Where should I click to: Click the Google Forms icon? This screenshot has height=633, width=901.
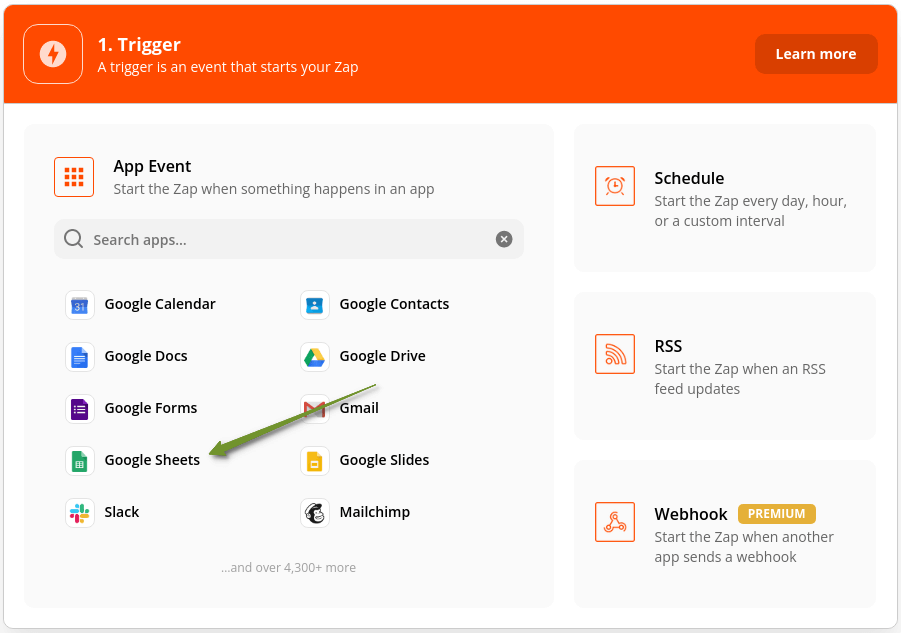click(x=80, y=408)
